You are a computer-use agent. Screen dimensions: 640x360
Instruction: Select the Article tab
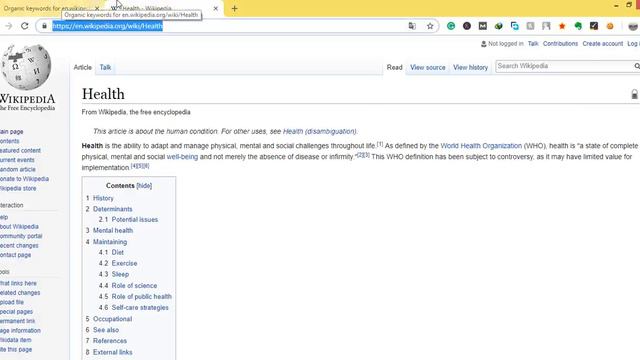click(x=82, y=67)
